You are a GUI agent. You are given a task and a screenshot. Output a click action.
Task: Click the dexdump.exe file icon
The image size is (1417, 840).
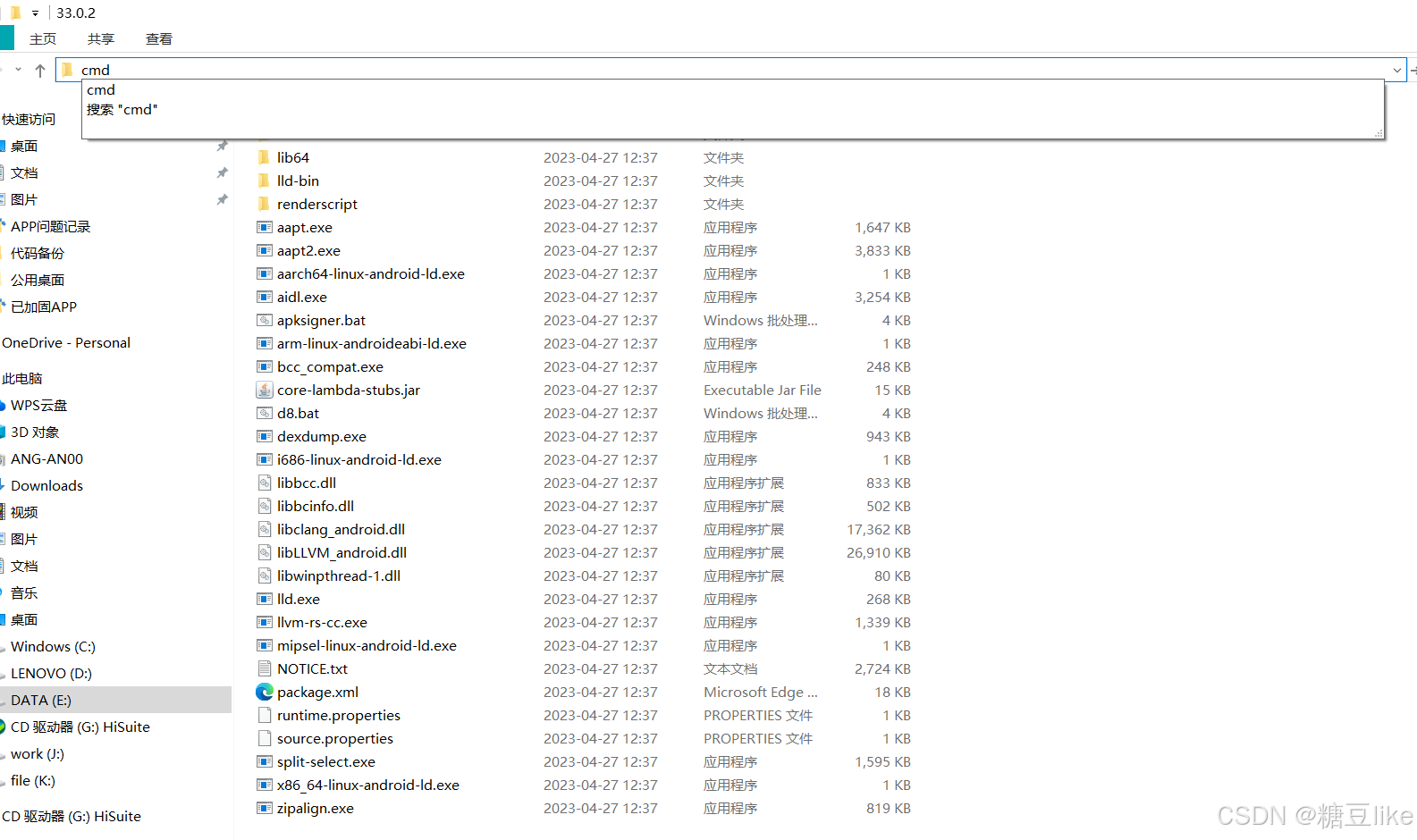click(265, 437)
